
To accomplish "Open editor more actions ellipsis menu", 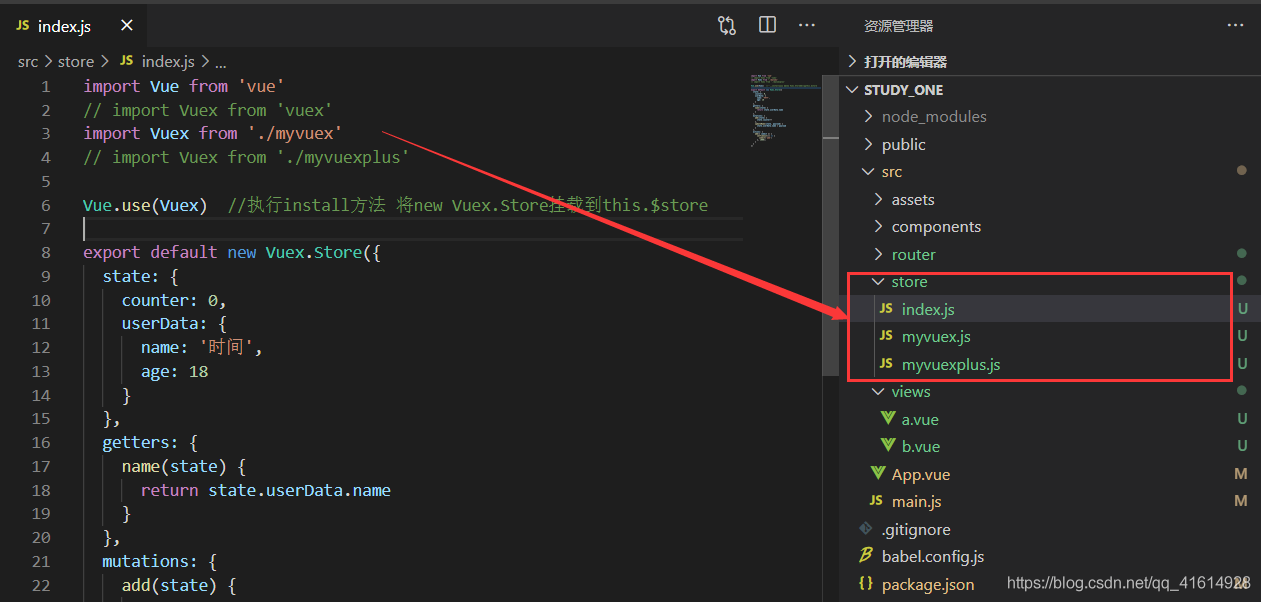I will click(807, 26).
